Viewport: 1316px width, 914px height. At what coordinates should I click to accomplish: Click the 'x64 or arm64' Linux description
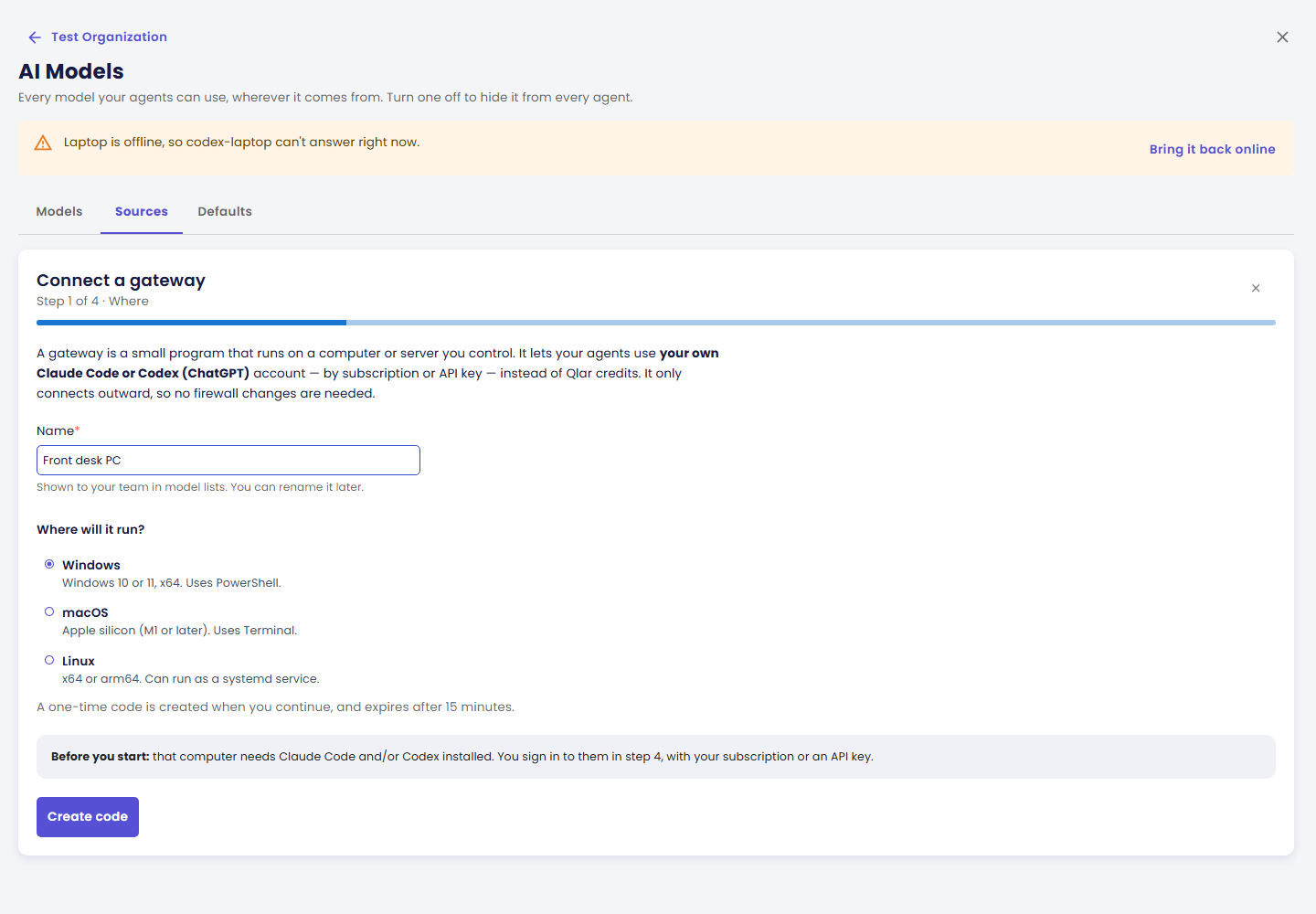point(191,679)
